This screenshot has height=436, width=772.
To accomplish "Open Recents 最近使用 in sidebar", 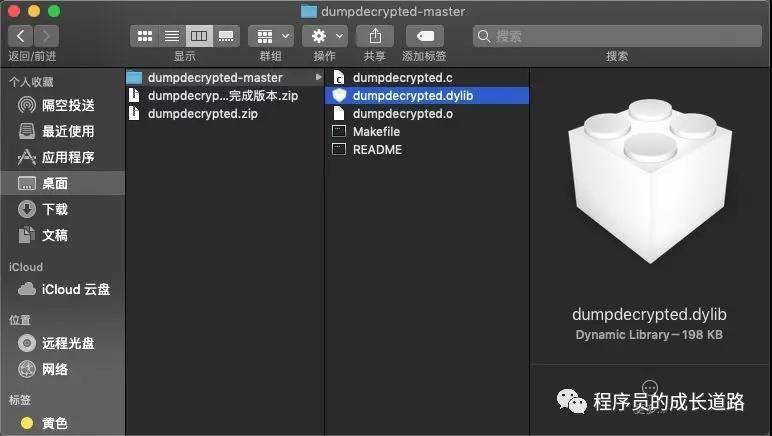I will [63, 131].
